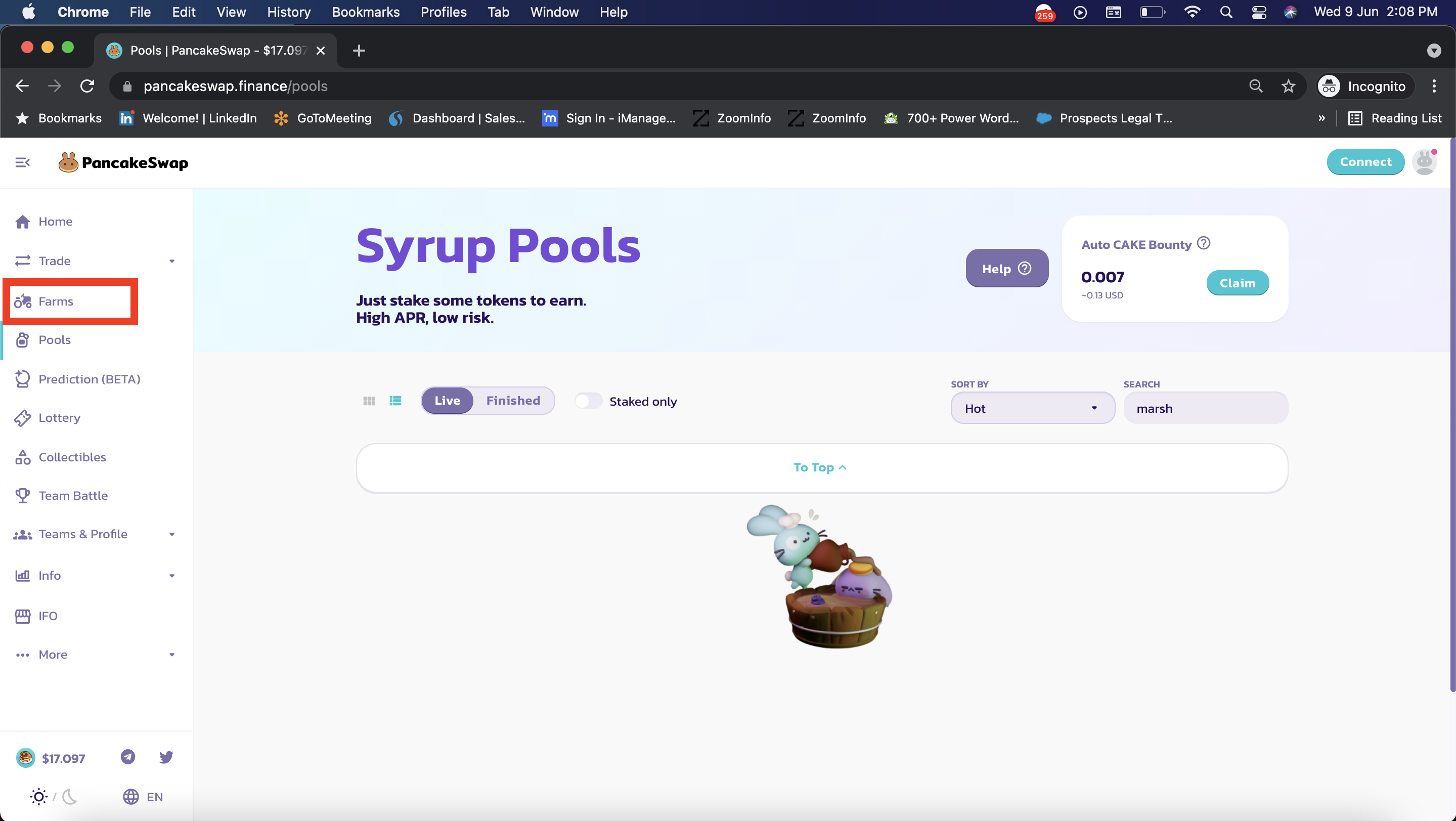Image resolution: width=1456 pixels, height=821 pixels.
Task: Open the Farms sidebar item
Action: [x=56, y=301]
